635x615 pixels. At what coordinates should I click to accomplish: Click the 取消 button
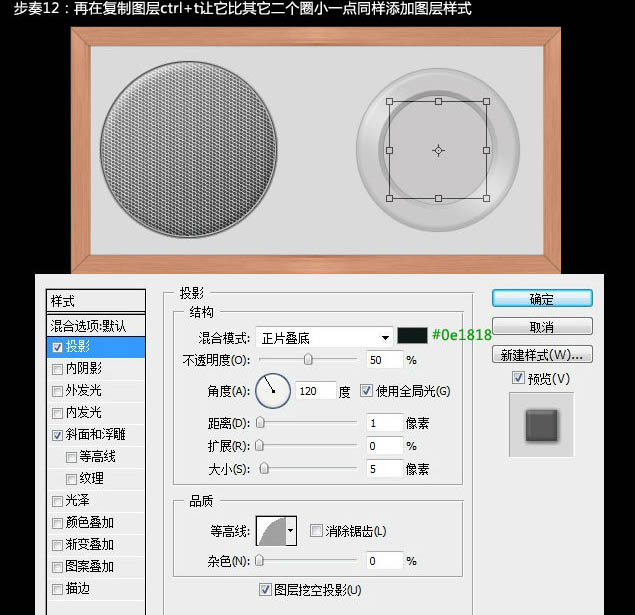click(542, 326)
